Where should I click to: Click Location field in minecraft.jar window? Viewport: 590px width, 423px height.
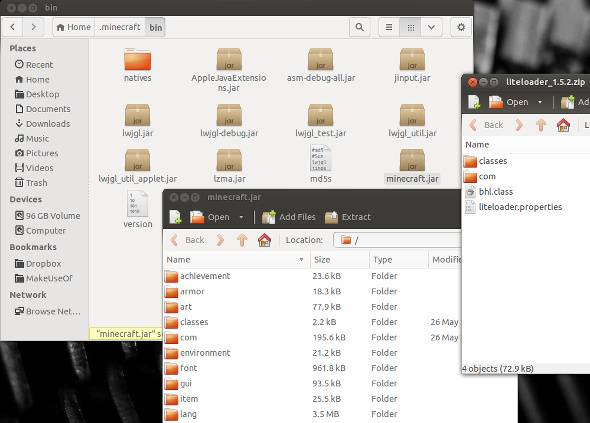pyautogui.click(x=397, y=240)
